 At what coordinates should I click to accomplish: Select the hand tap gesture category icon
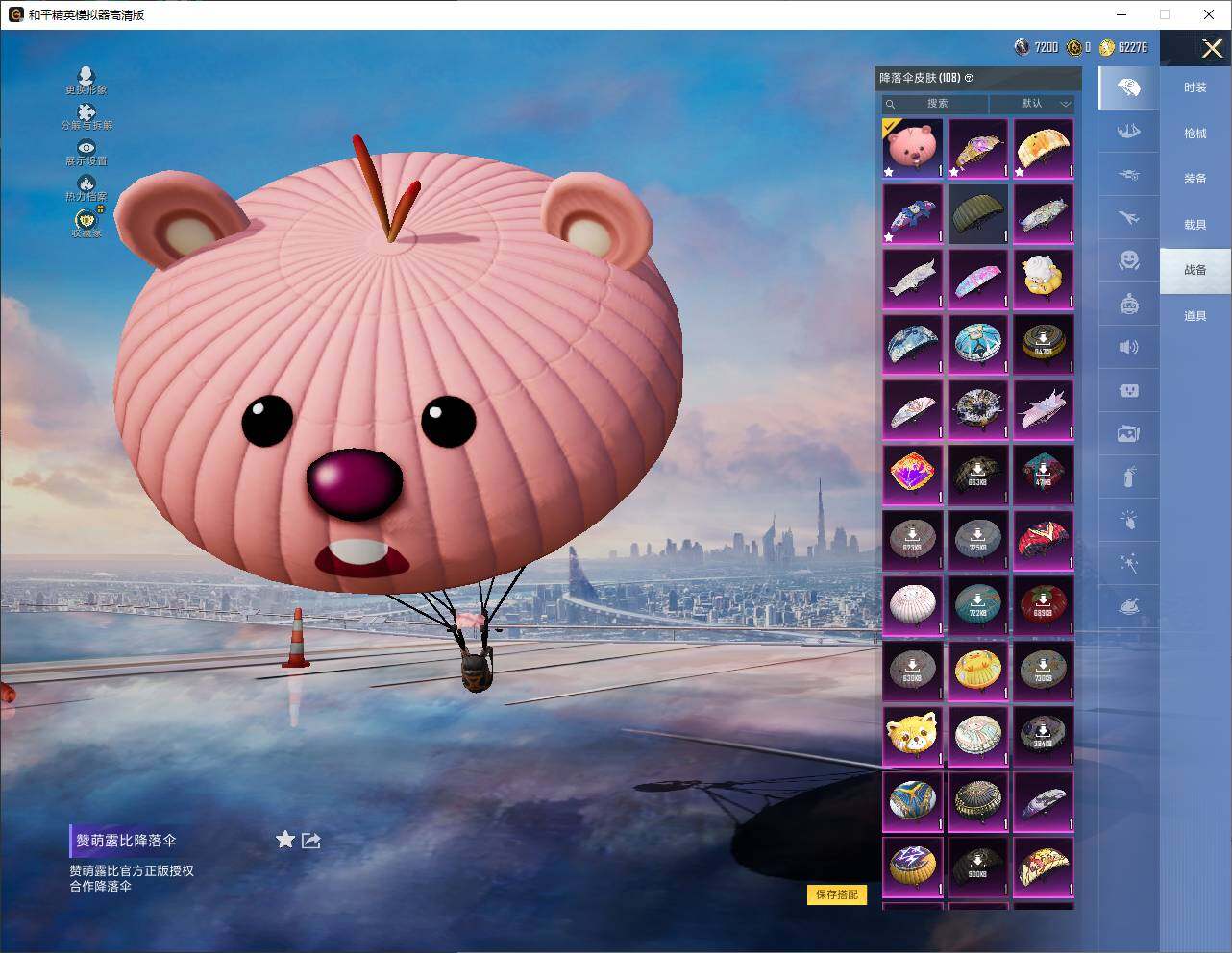tap(1128, 520)
